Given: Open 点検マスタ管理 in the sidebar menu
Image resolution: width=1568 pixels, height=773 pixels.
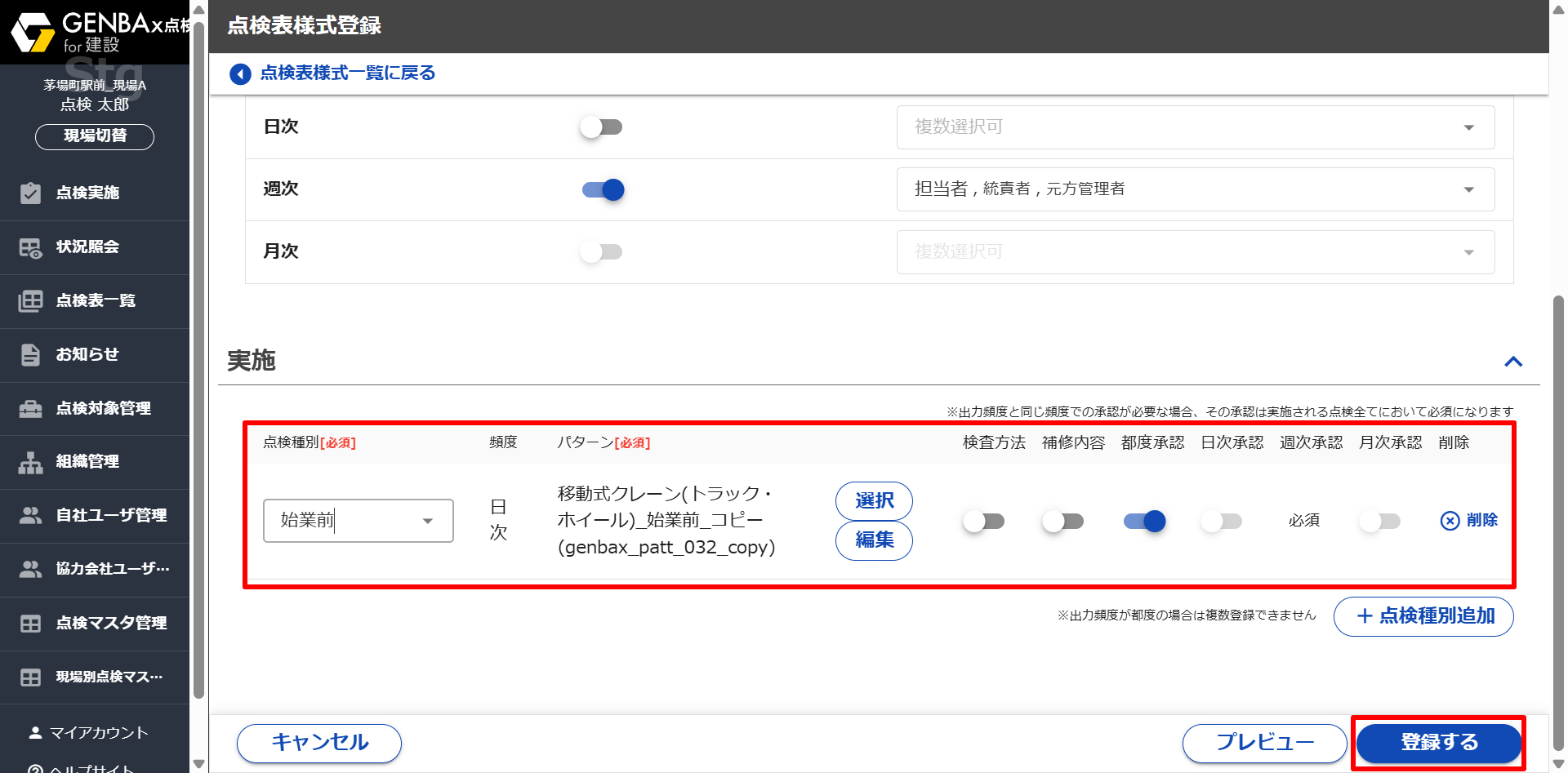Looking at the screenshot, I should [x=111, y=624].
